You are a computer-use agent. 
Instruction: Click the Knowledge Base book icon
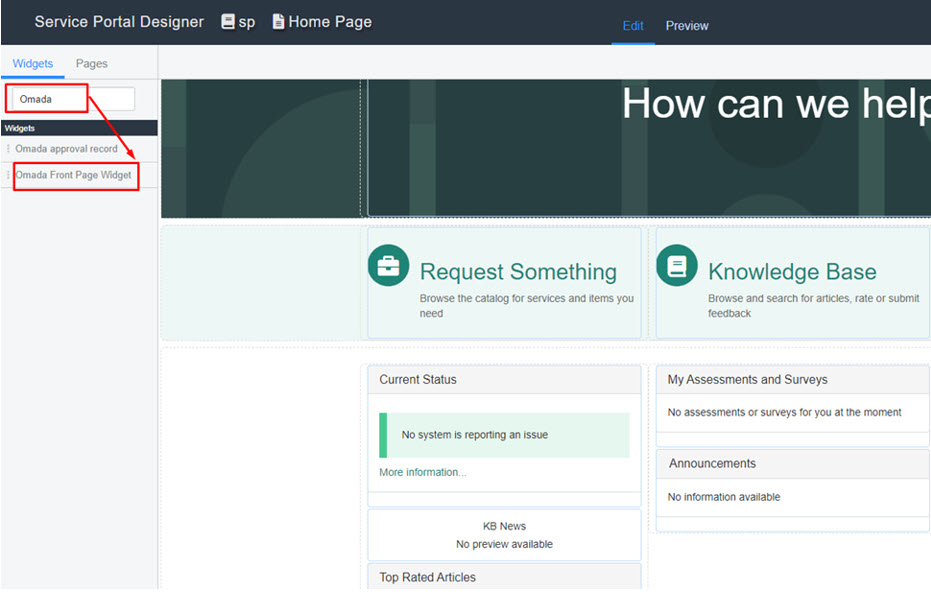(677, 266)
